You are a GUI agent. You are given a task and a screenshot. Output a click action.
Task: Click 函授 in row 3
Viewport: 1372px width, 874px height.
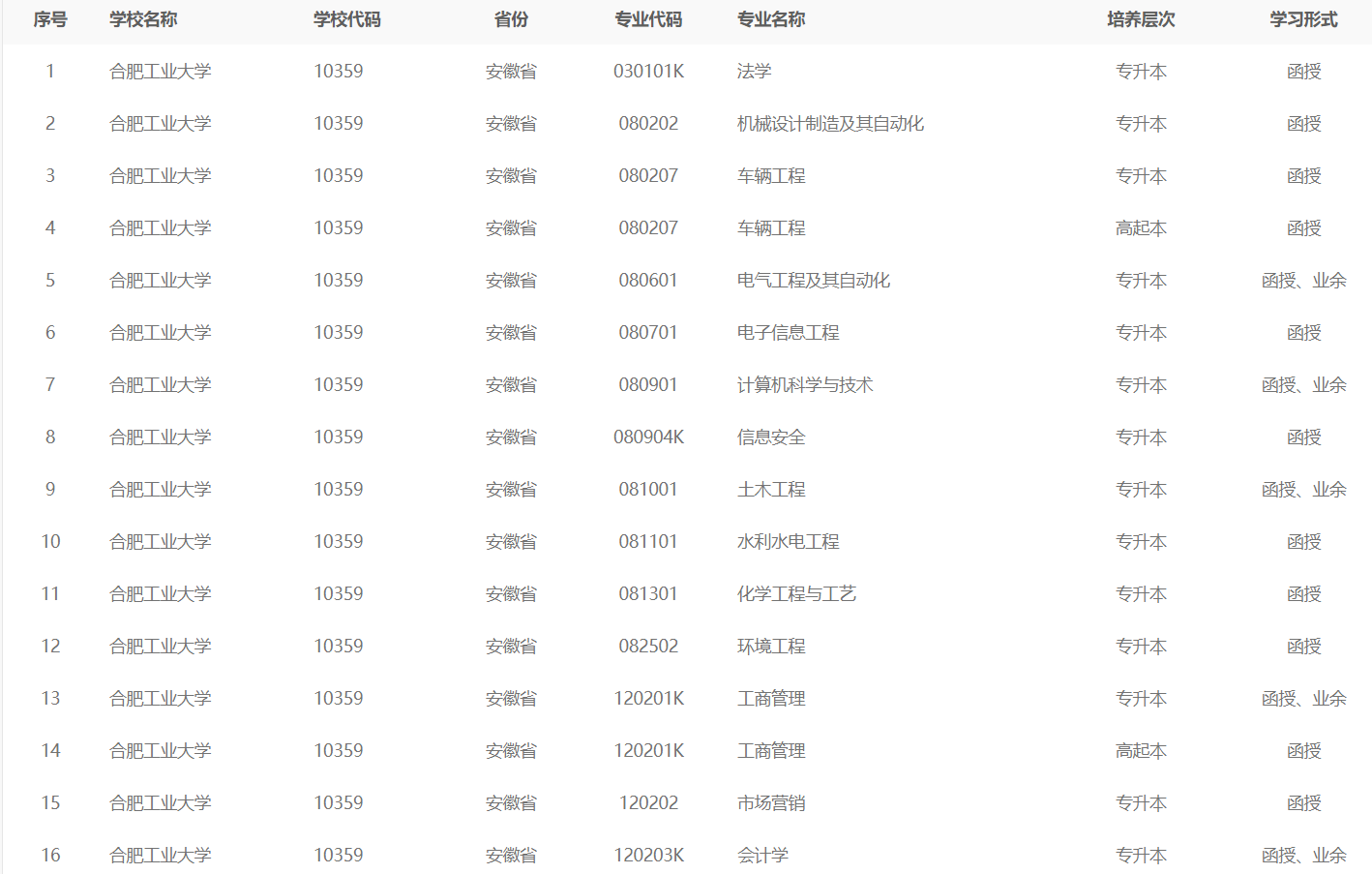pyautogui.click(x=1303, y=176)
